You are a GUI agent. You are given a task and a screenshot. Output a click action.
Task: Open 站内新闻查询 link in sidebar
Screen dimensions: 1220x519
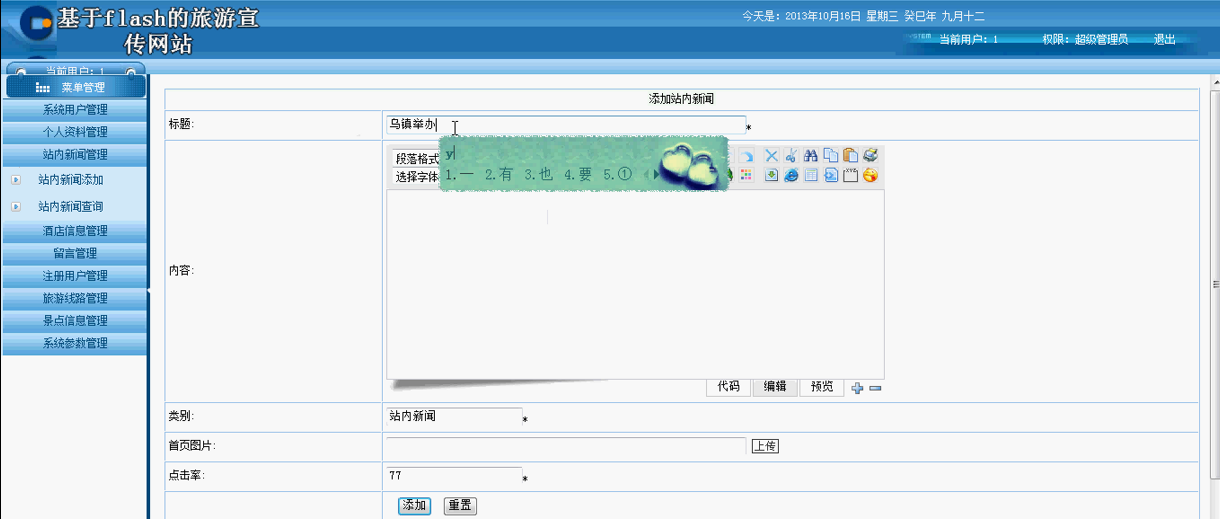[x=71, y=207]
